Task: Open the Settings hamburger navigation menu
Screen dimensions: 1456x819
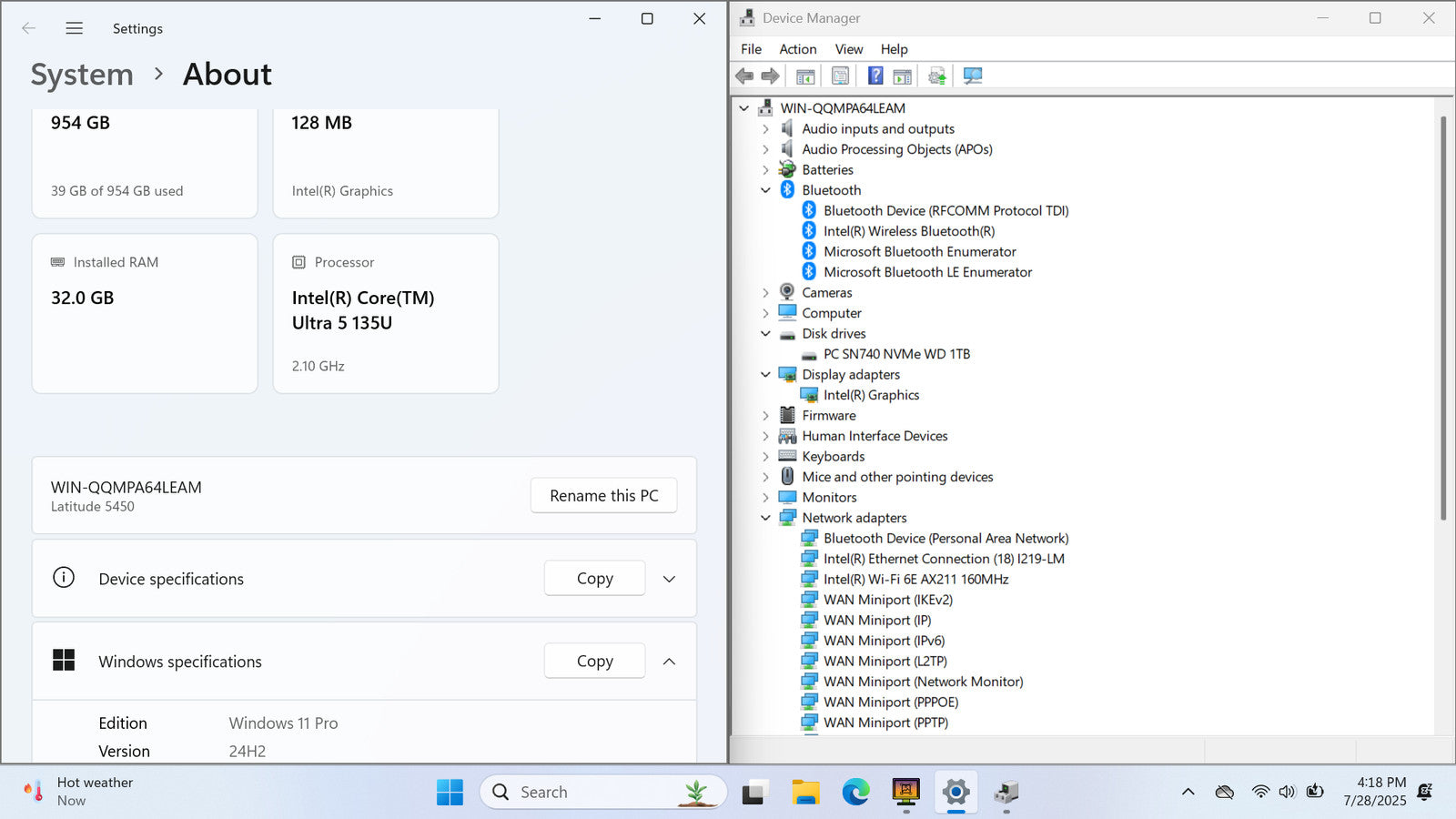Action: click(x=75, y=28)
